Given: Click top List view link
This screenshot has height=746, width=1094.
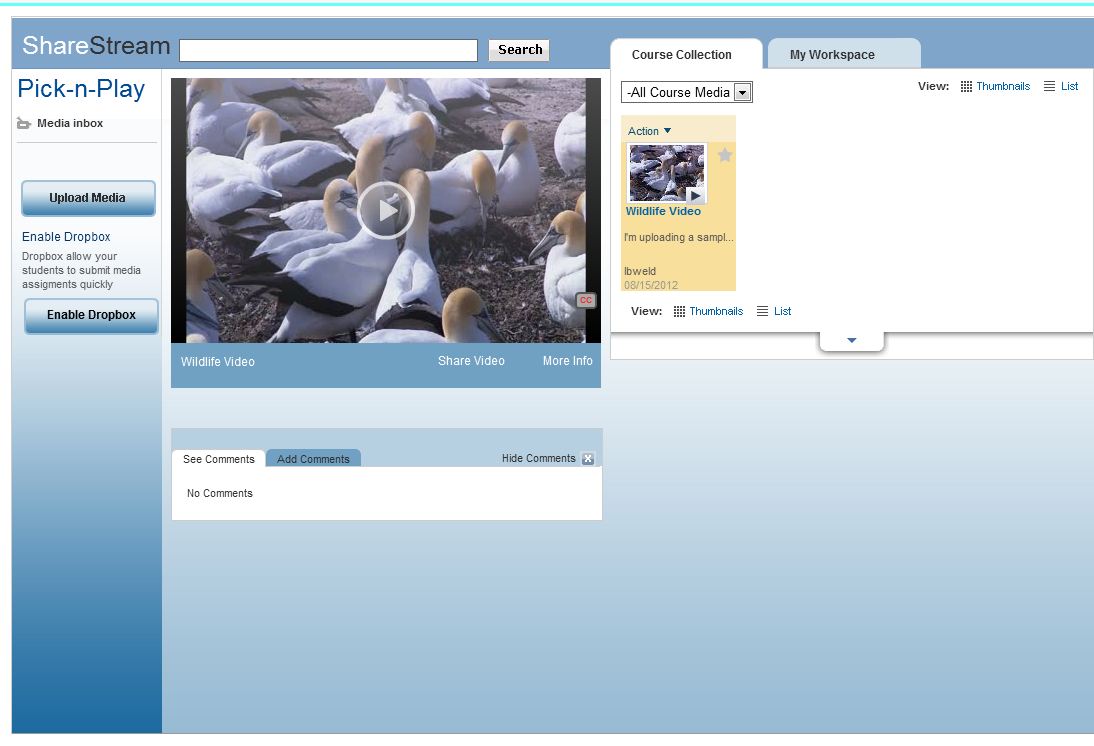Looking at the screenshot, I should click(1070, 87).
